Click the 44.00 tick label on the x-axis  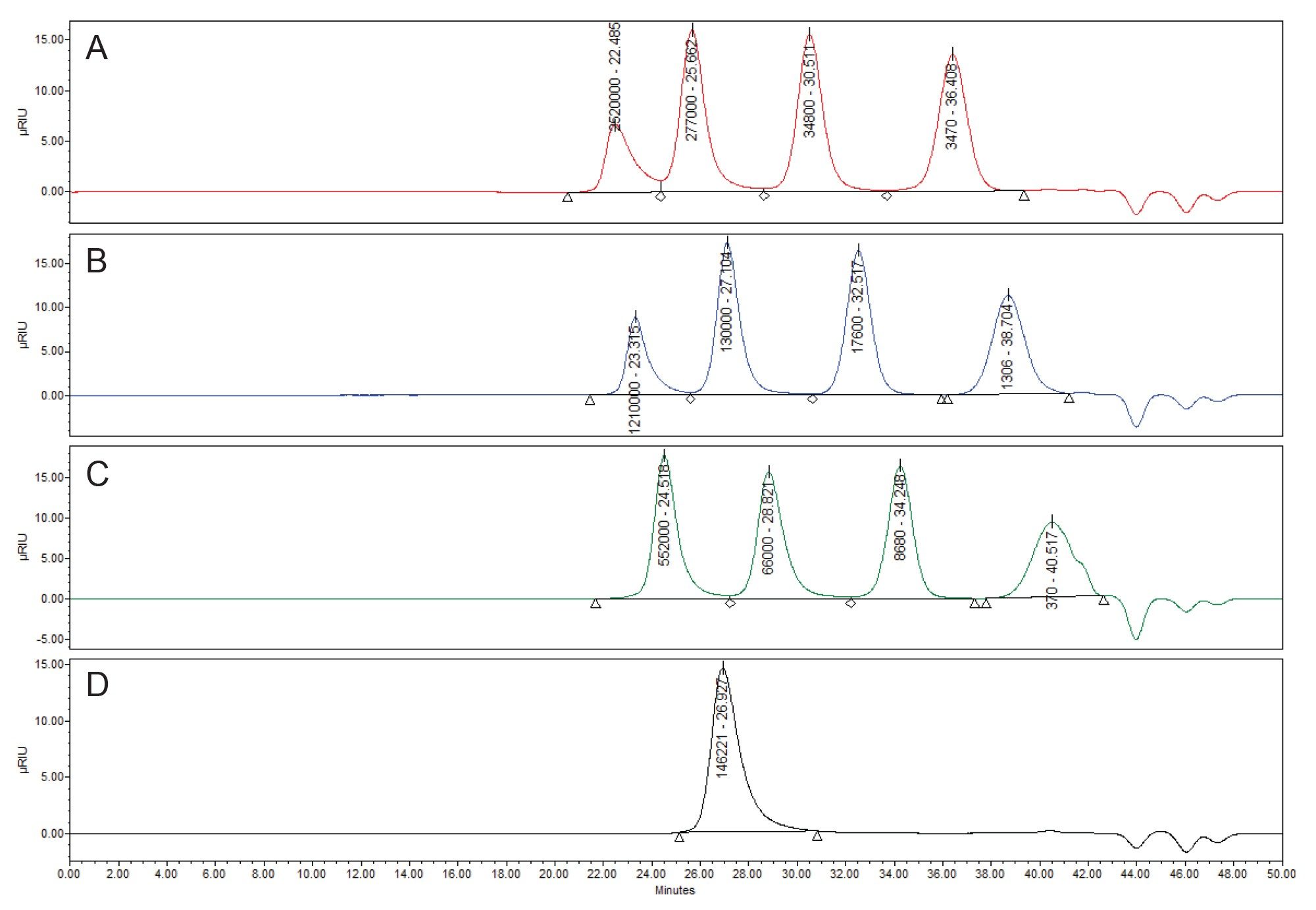point(1136,874)
